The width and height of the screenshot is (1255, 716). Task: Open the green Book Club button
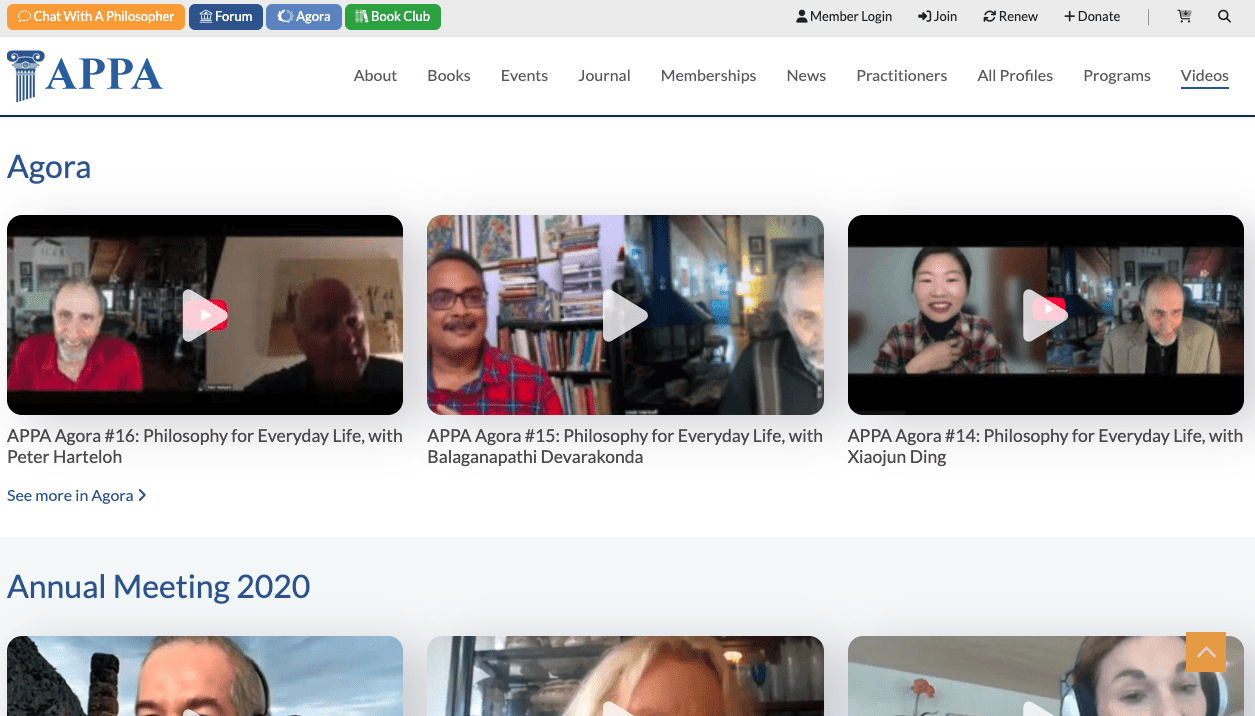point(392,16)
